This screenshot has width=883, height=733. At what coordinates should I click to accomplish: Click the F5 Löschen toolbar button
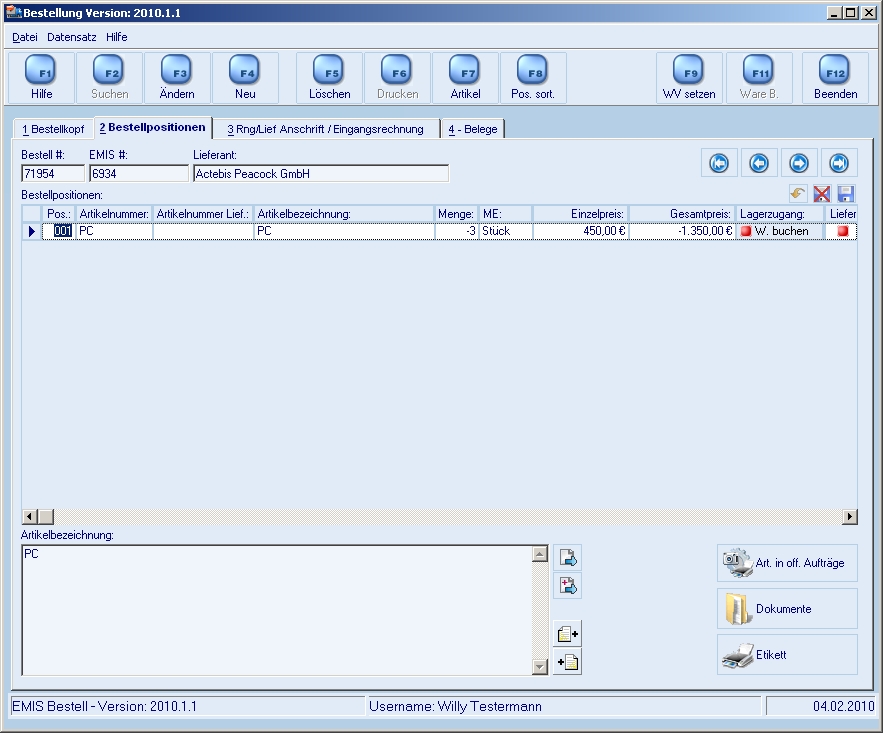[329, 78]
